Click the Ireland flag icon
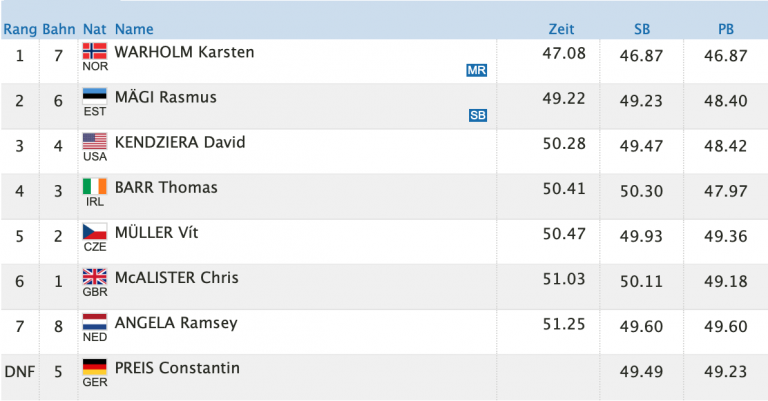The image size is (768, 401). [95, 187]
